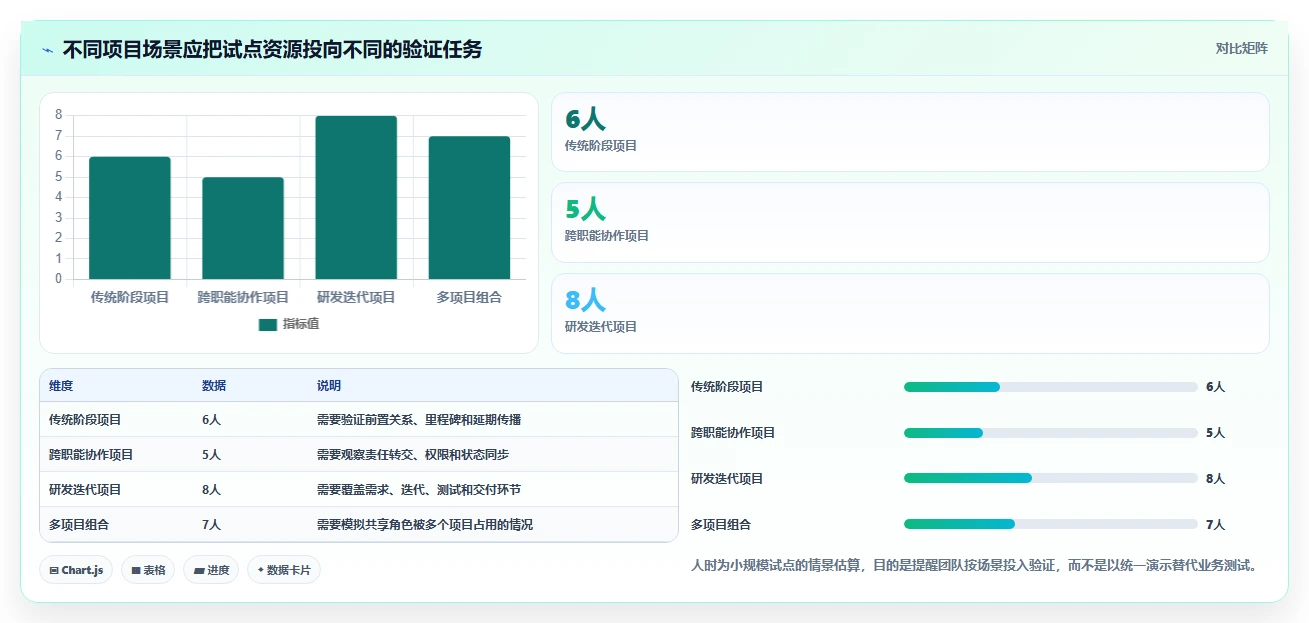This screenshot has width=1309, height=623.
Task: Click the 传统阶段项目 progress bar
Action: tap(1050, 387)
